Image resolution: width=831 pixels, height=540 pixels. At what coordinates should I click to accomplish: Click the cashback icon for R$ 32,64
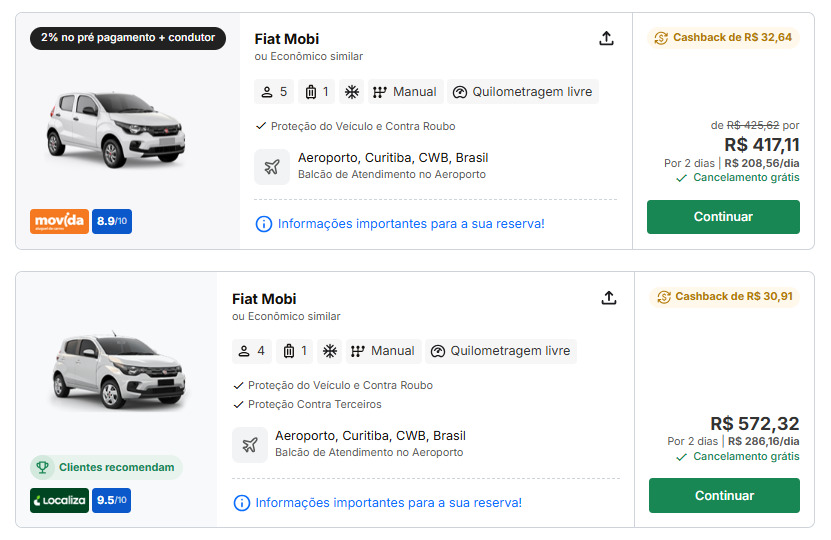click(661, 38)
